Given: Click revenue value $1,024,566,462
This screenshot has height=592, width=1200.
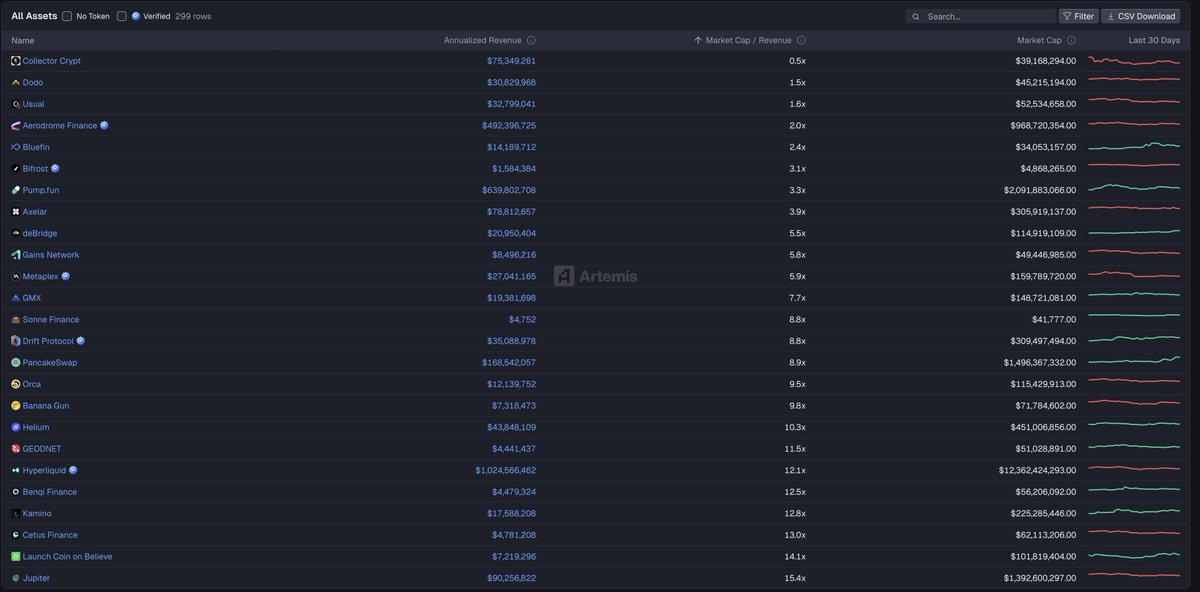Looking at the screenshot, I should tap(506, 470).
